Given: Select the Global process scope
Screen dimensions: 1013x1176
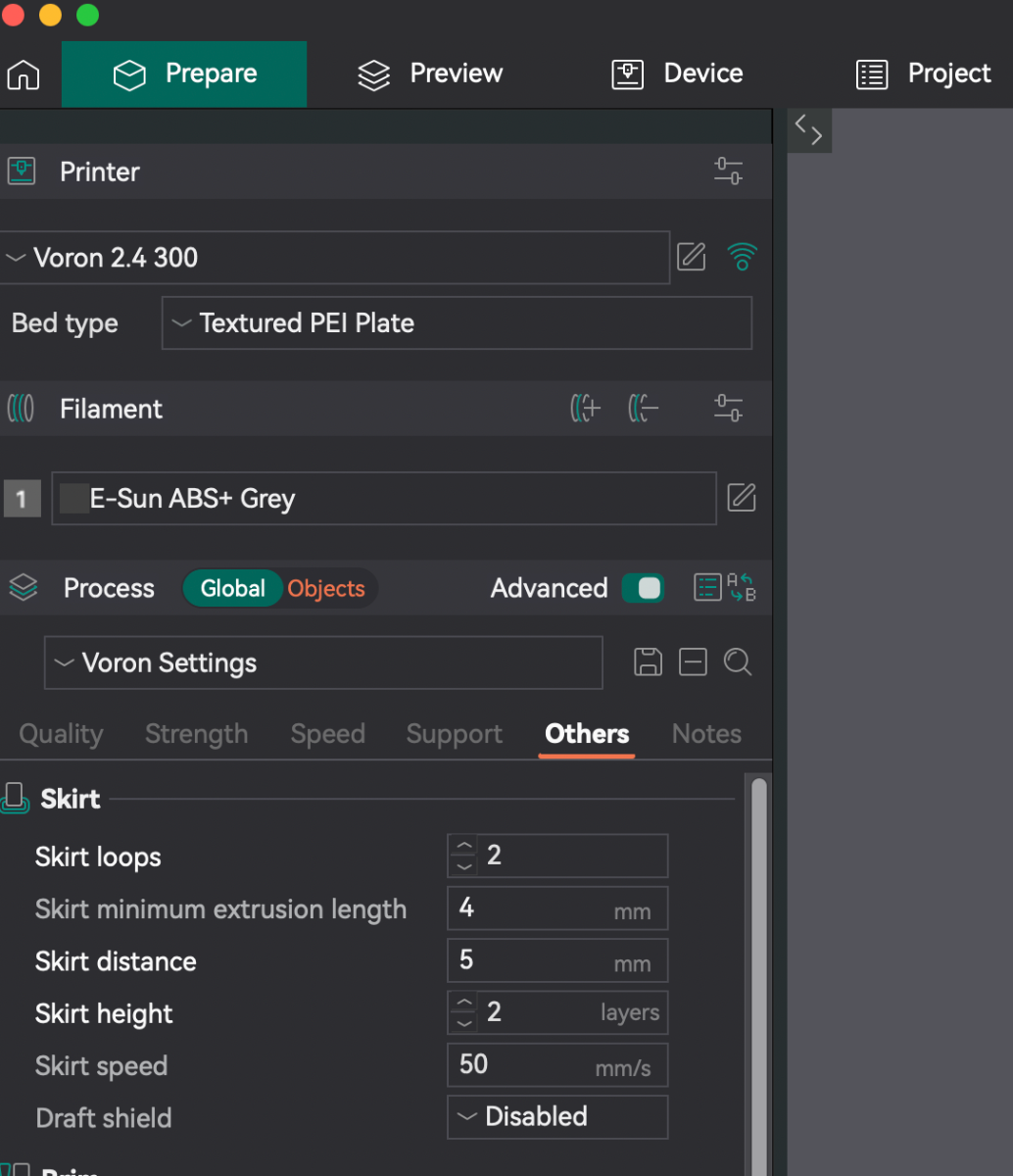Looking at the screenshot, I should click(233, 588).
